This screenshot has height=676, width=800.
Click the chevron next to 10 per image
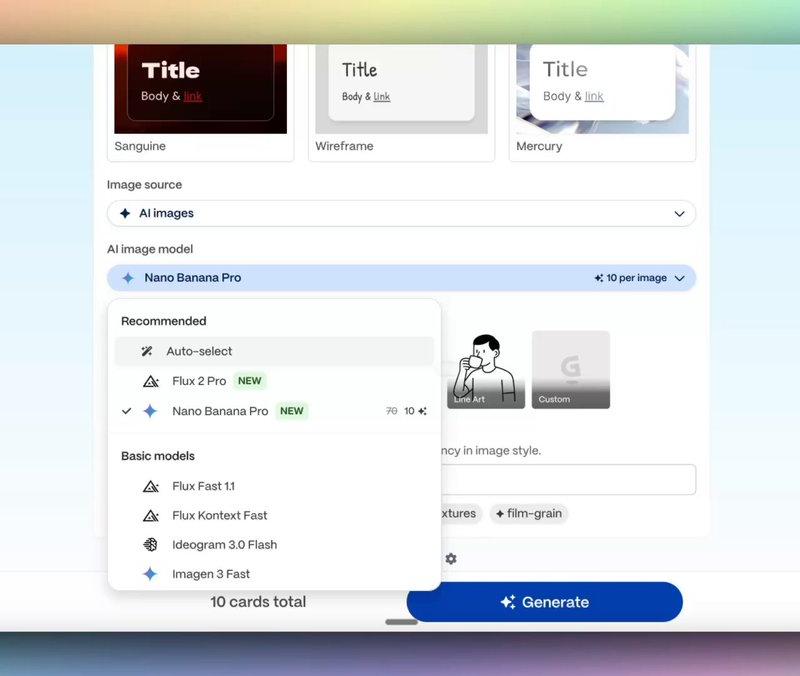pos(679,279)
